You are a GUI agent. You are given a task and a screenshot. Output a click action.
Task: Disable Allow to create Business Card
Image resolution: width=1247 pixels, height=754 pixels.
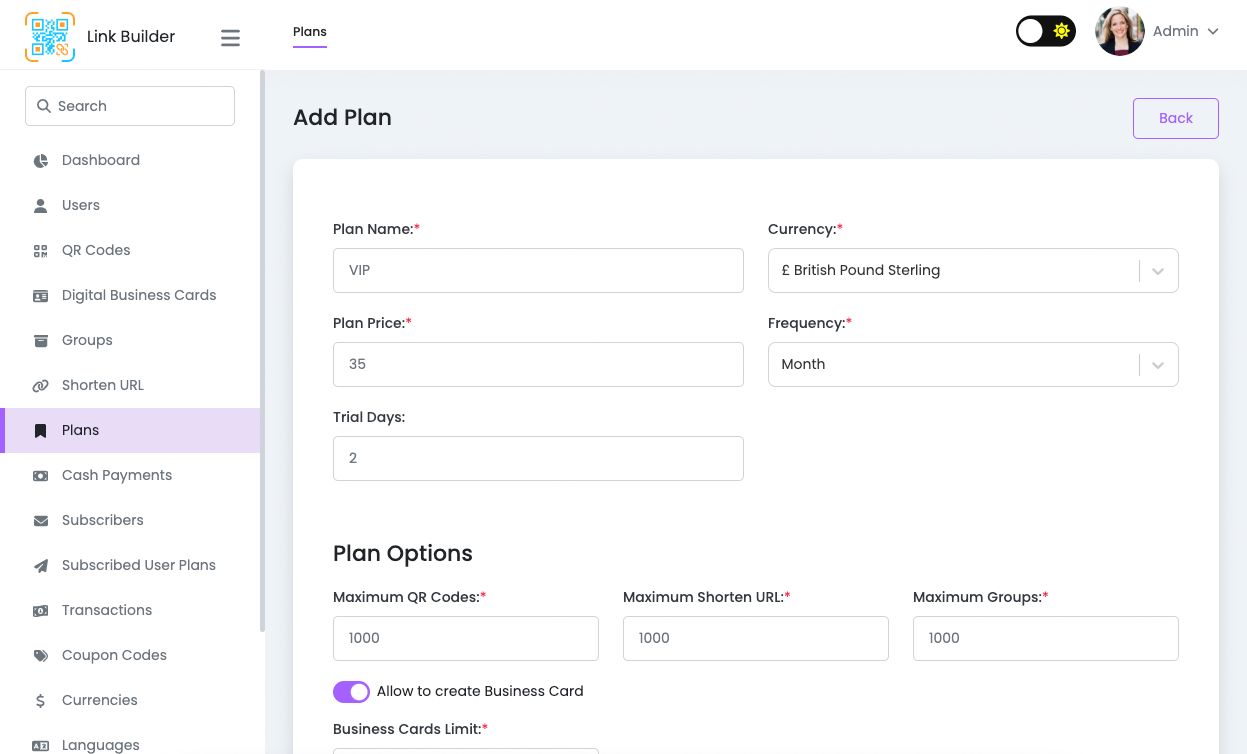tap(351, 692)
